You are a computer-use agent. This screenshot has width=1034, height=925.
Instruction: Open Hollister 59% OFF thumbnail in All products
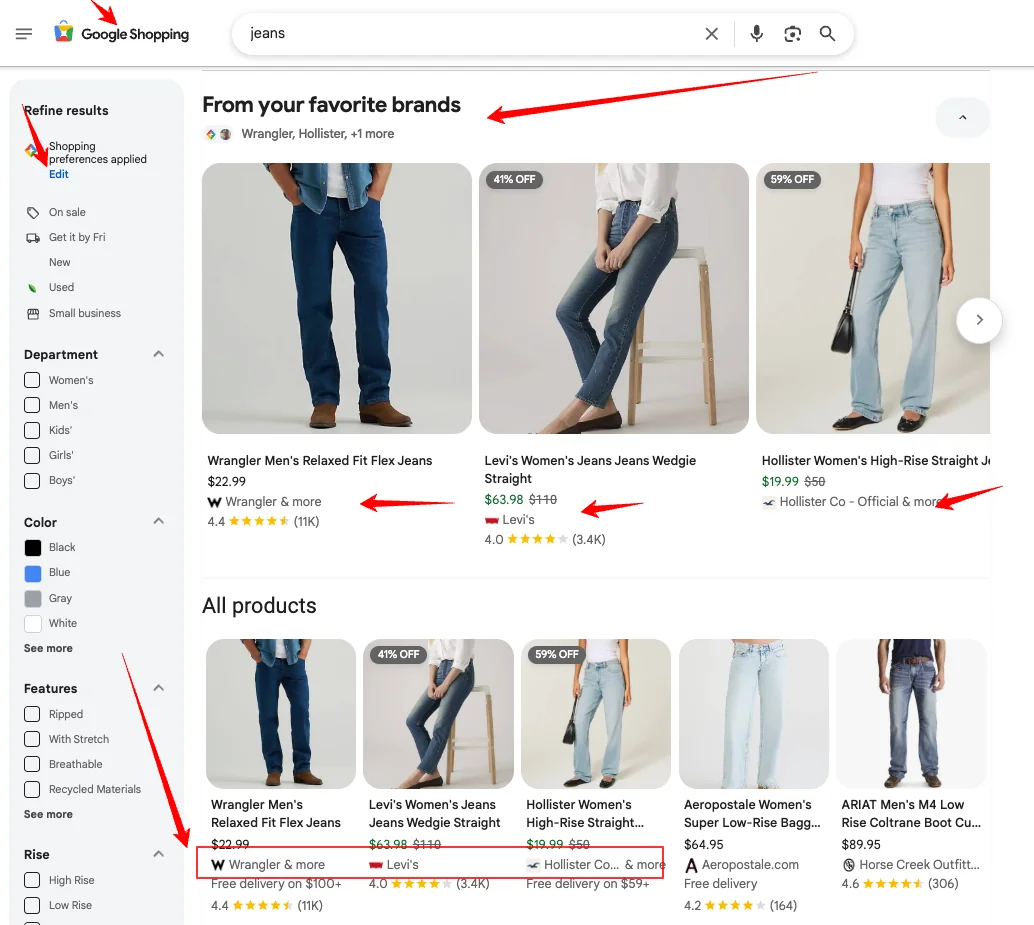pyautogui.click(x=596, y=714)
